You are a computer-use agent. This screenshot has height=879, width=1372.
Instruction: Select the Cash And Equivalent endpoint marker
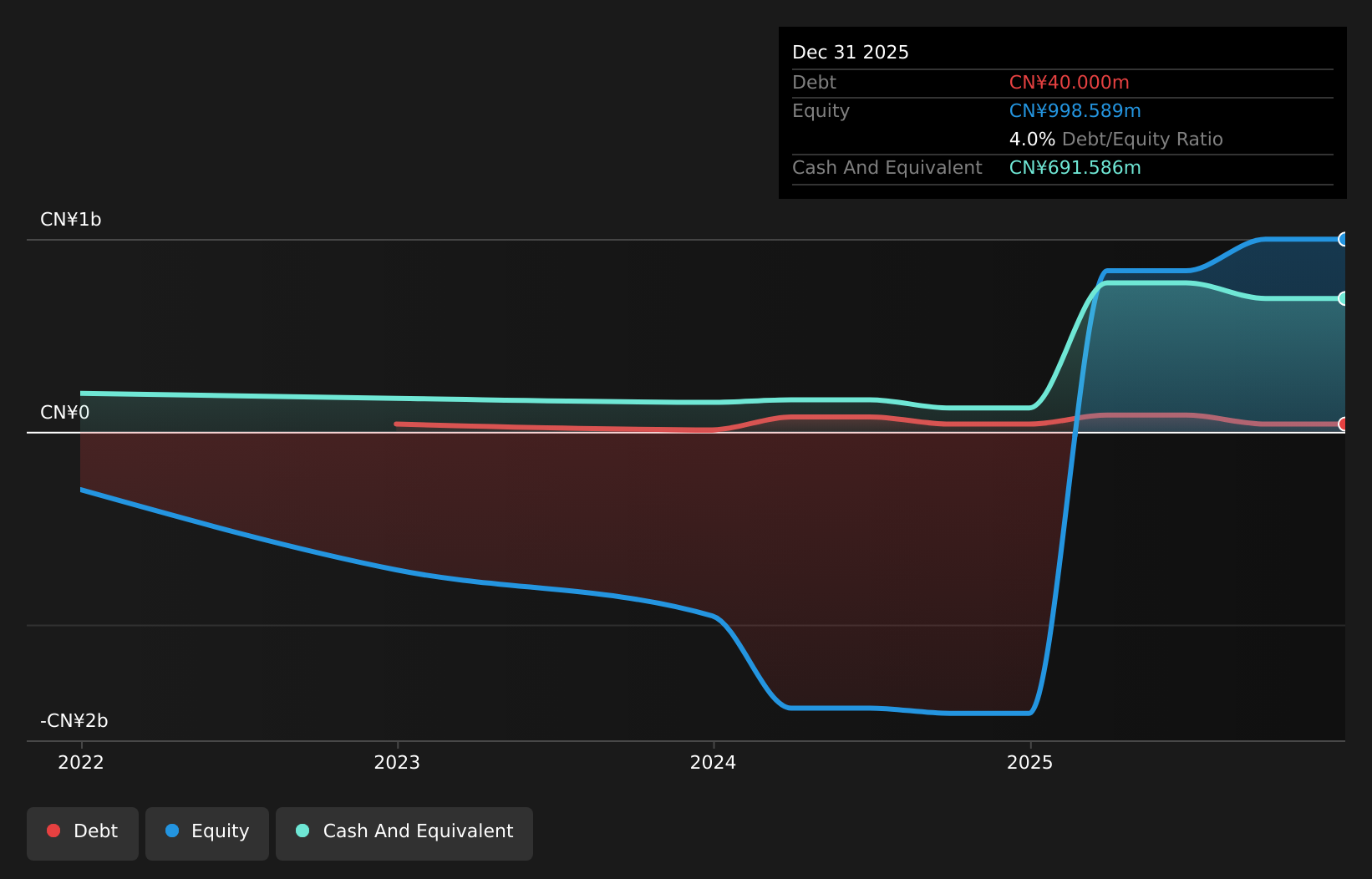click(x=1344, y=298)
